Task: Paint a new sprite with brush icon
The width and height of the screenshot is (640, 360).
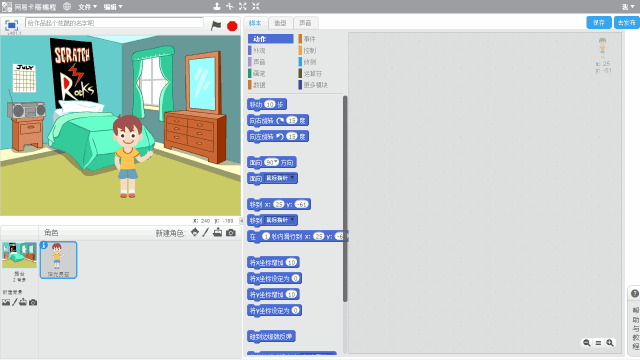Action: pos(206,232)
